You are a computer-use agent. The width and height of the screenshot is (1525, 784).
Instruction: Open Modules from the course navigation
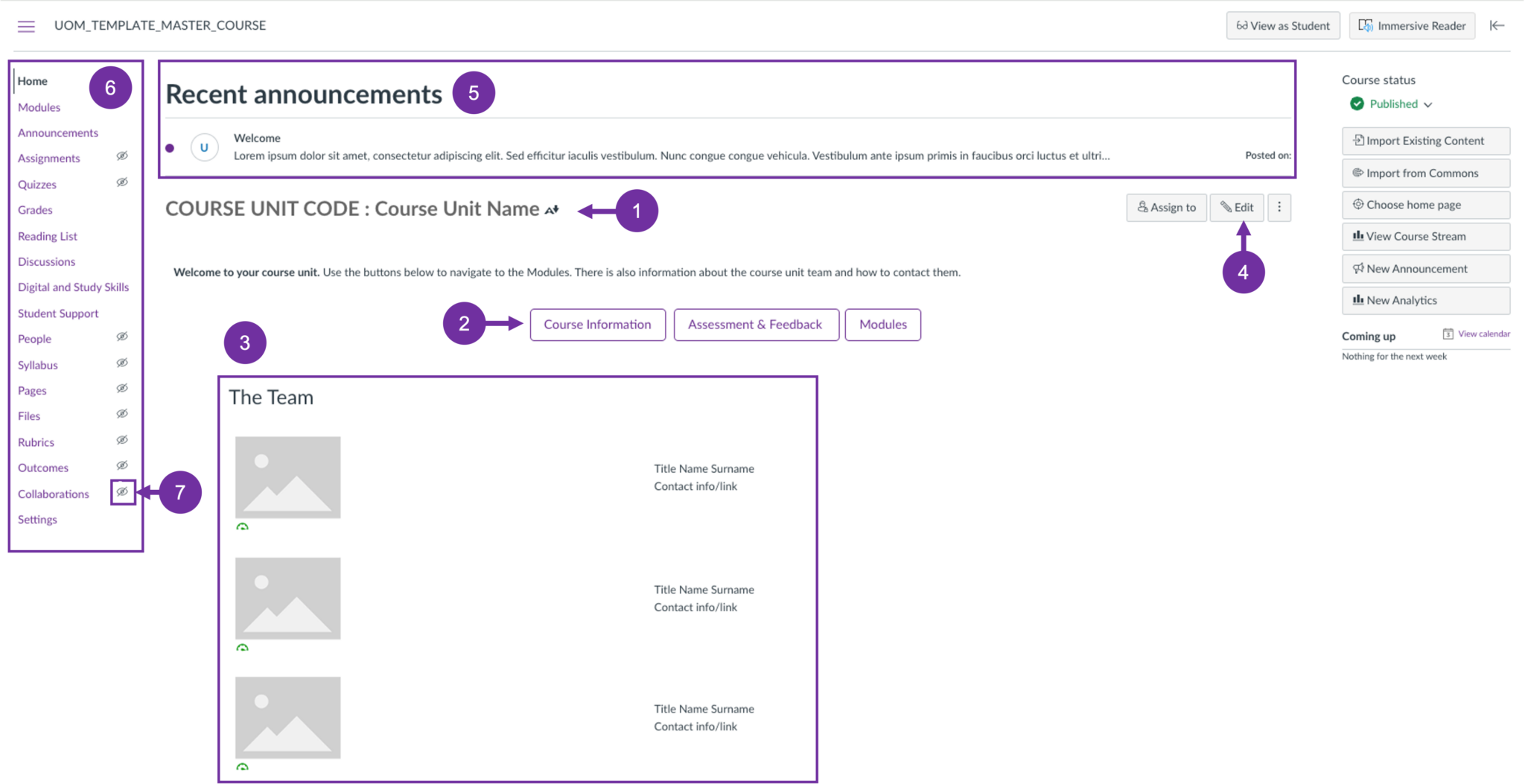point(39,106)
